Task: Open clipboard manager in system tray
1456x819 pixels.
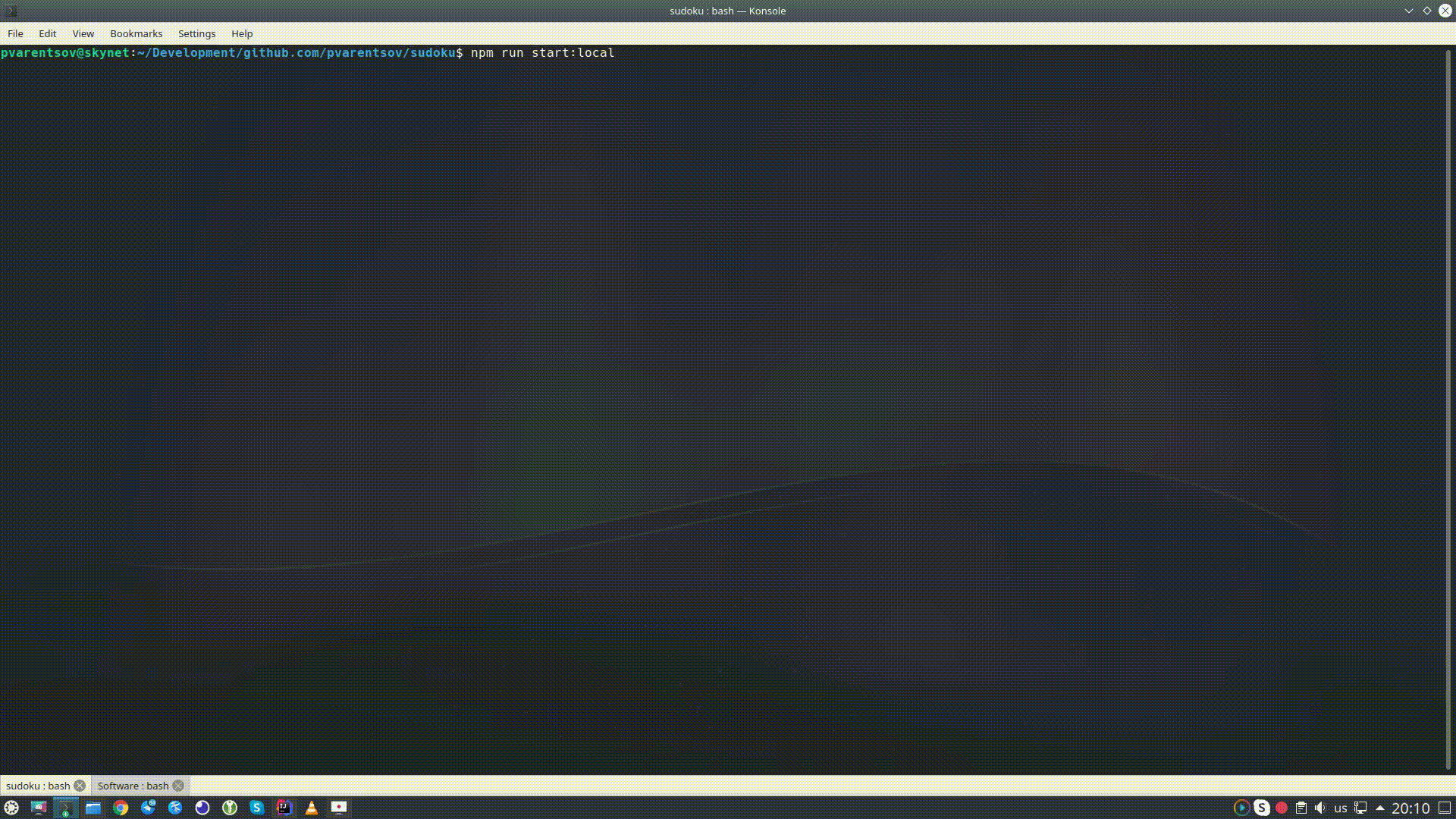Action: click(1301, 808)
